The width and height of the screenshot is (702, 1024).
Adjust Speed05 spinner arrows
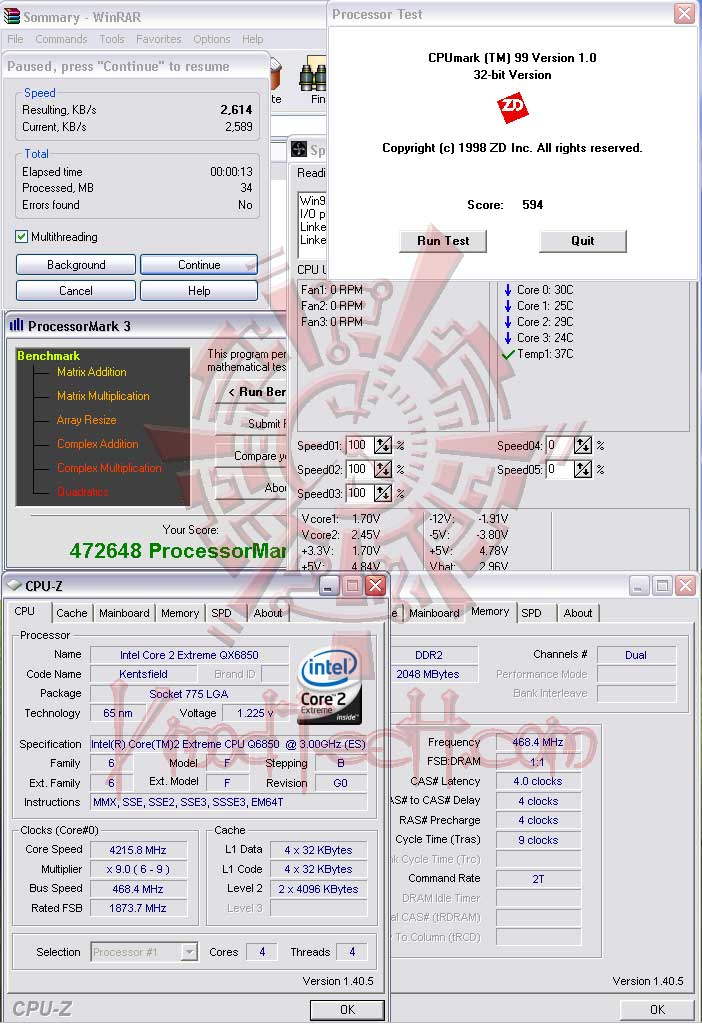coord(582,469)
